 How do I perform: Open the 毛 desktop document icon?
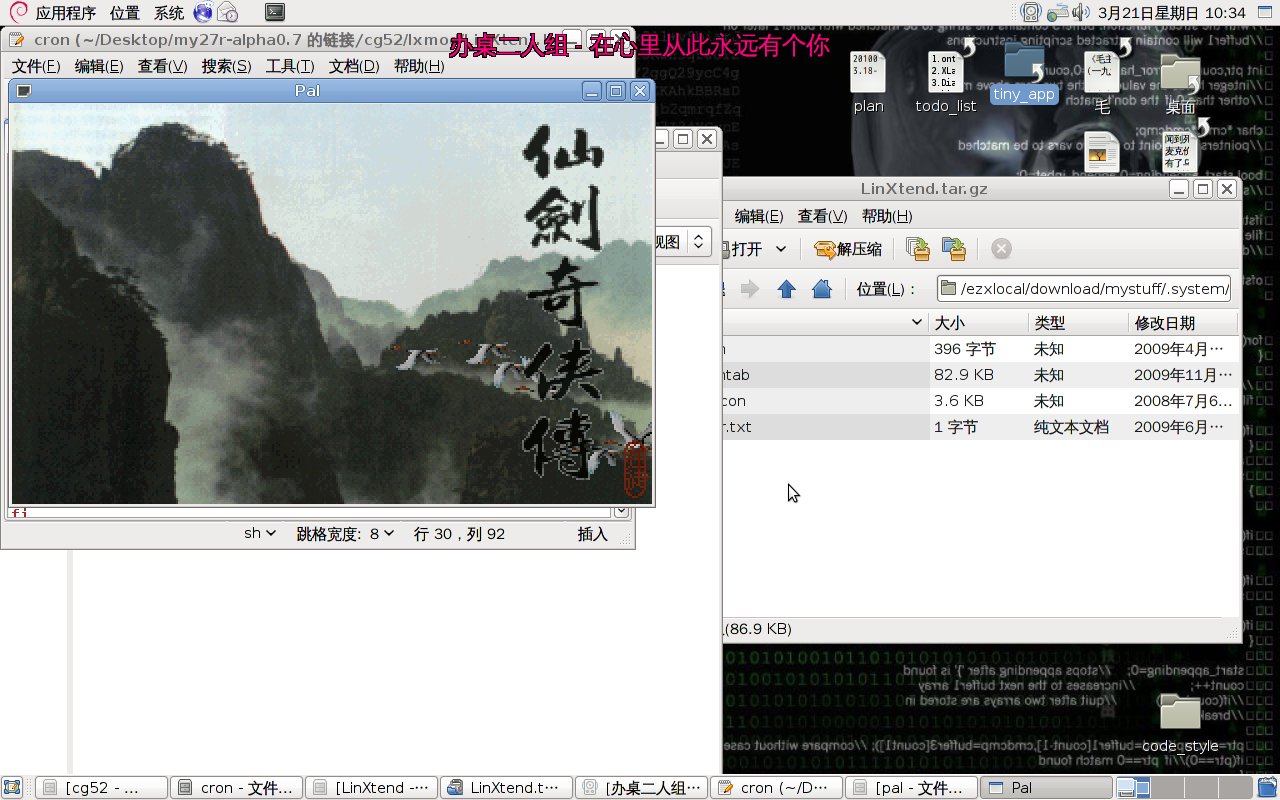click(1102, 82)
